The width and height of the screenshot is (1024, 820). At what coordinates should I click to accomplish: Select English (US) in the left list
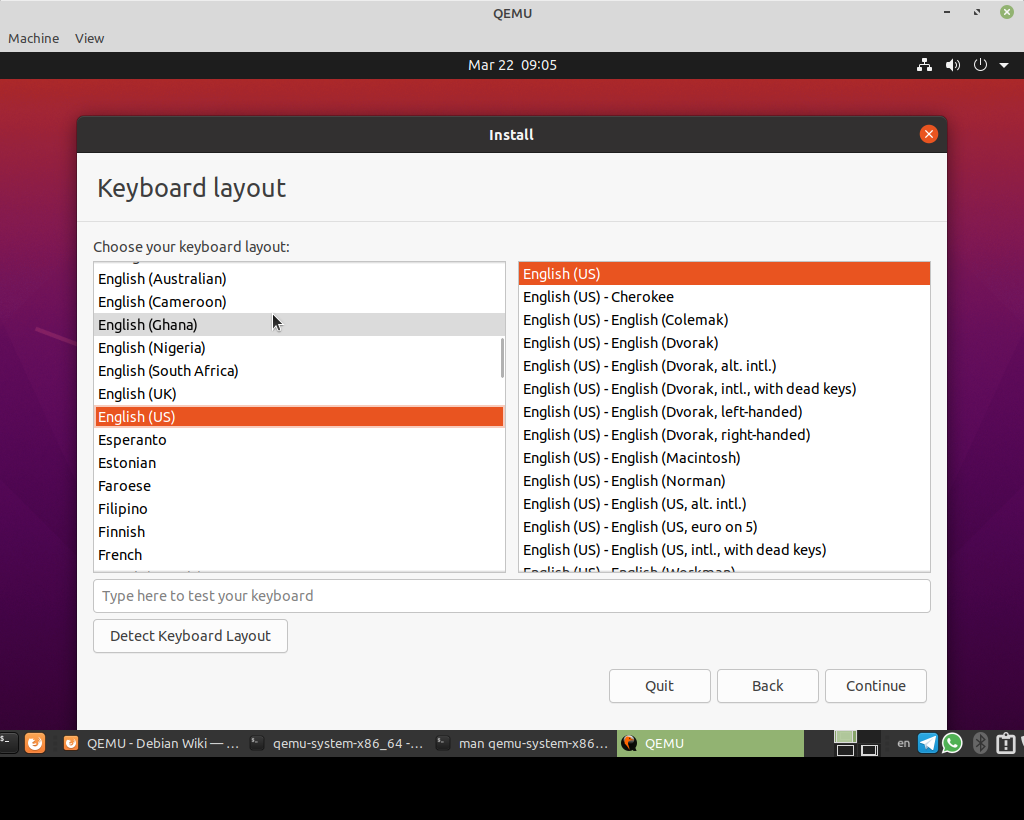click(299, 417)
